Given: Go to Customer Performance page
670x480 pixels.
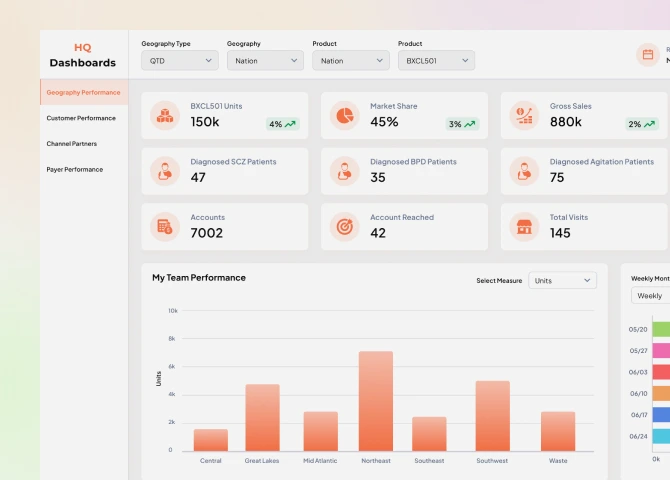Looking at the screenshot, I should tap(81, 118).
